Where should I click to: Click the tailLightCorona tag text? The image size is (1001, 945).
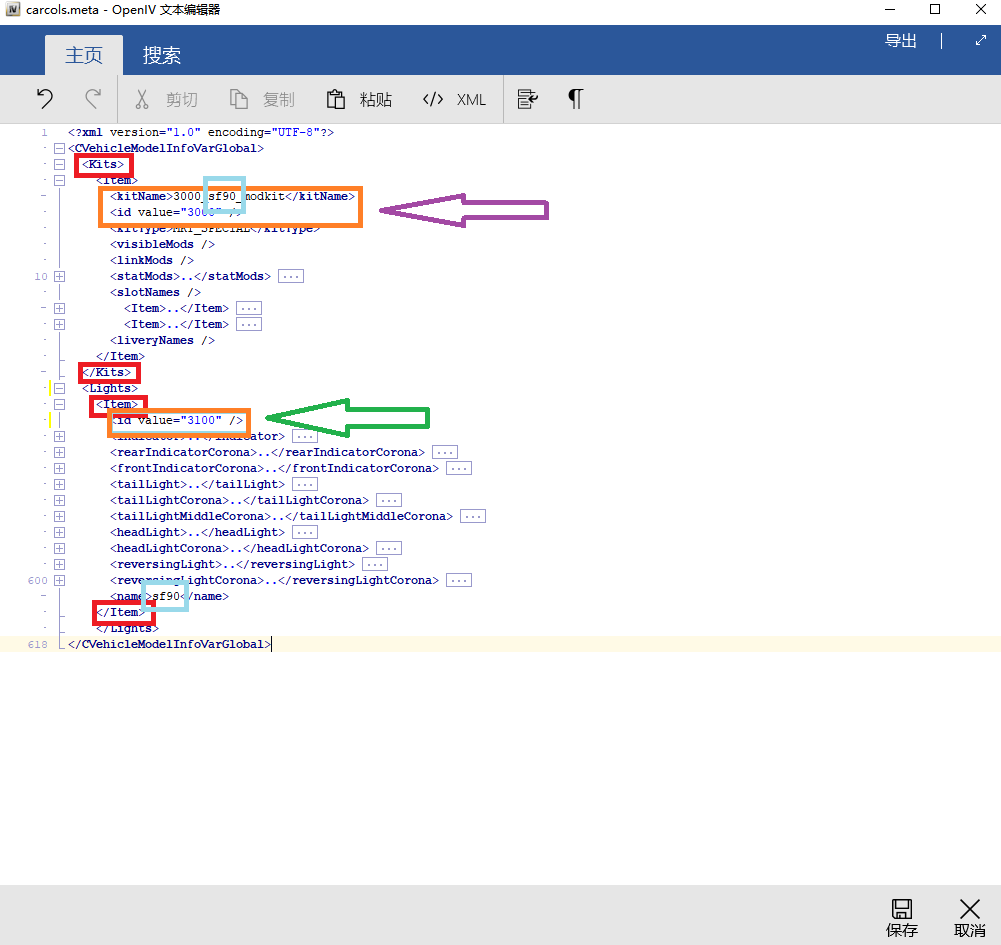(239, 500)
